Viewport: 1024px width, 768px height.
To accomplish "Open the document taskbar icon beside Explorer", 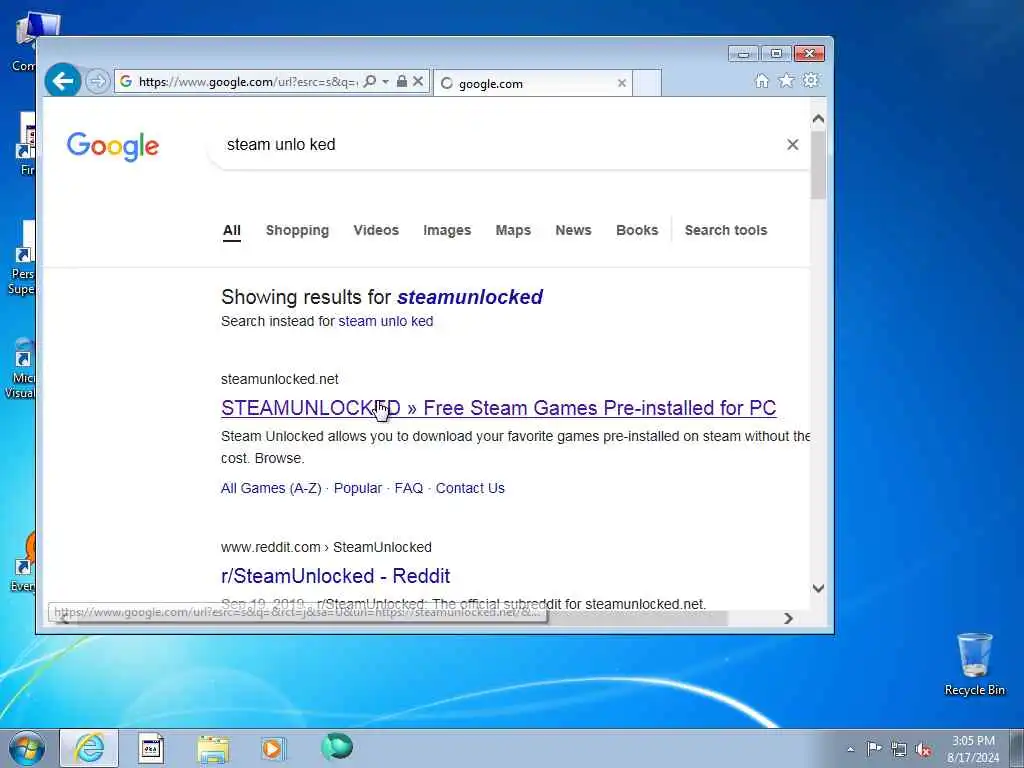I will tap(151, 748).
